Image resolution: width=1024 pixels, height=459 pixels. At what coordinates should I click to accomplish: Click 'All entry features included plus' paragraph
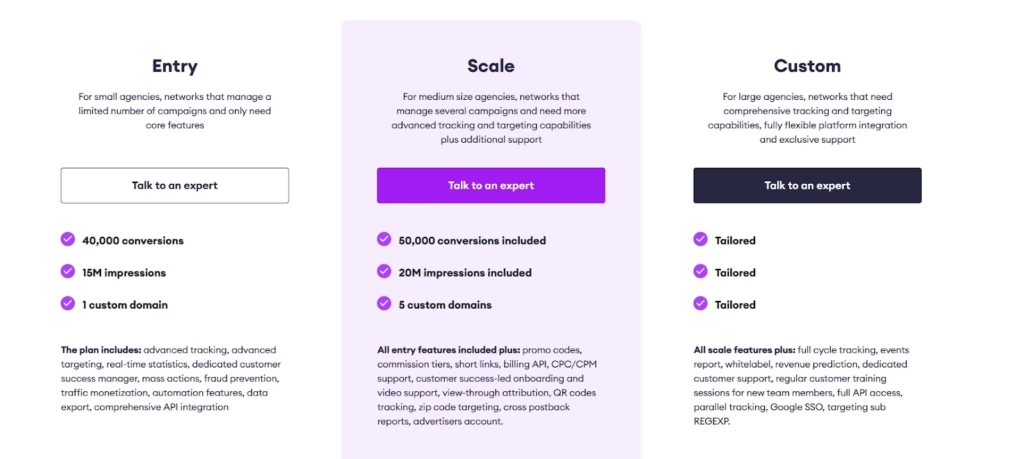click(490, 386)
